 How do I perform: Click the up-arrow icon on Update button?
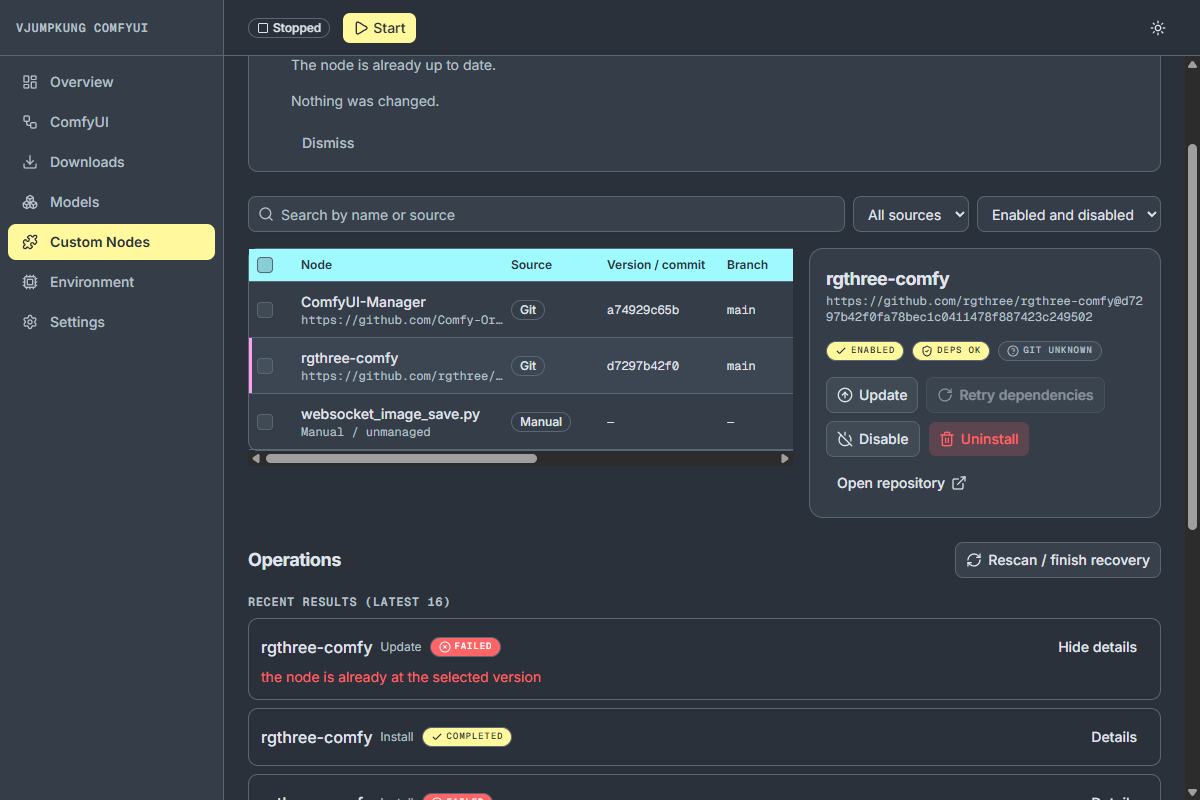click(845, 395)
